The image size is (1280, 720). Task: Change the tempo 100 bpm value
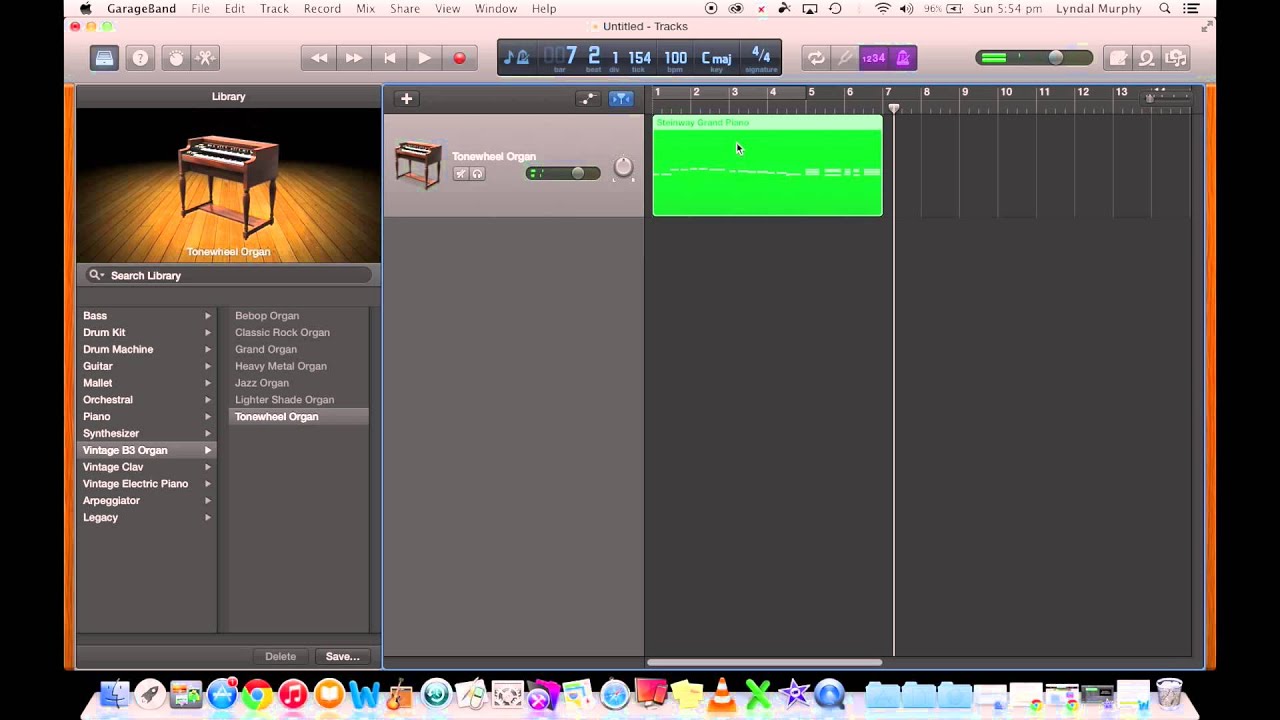point(675,59)
